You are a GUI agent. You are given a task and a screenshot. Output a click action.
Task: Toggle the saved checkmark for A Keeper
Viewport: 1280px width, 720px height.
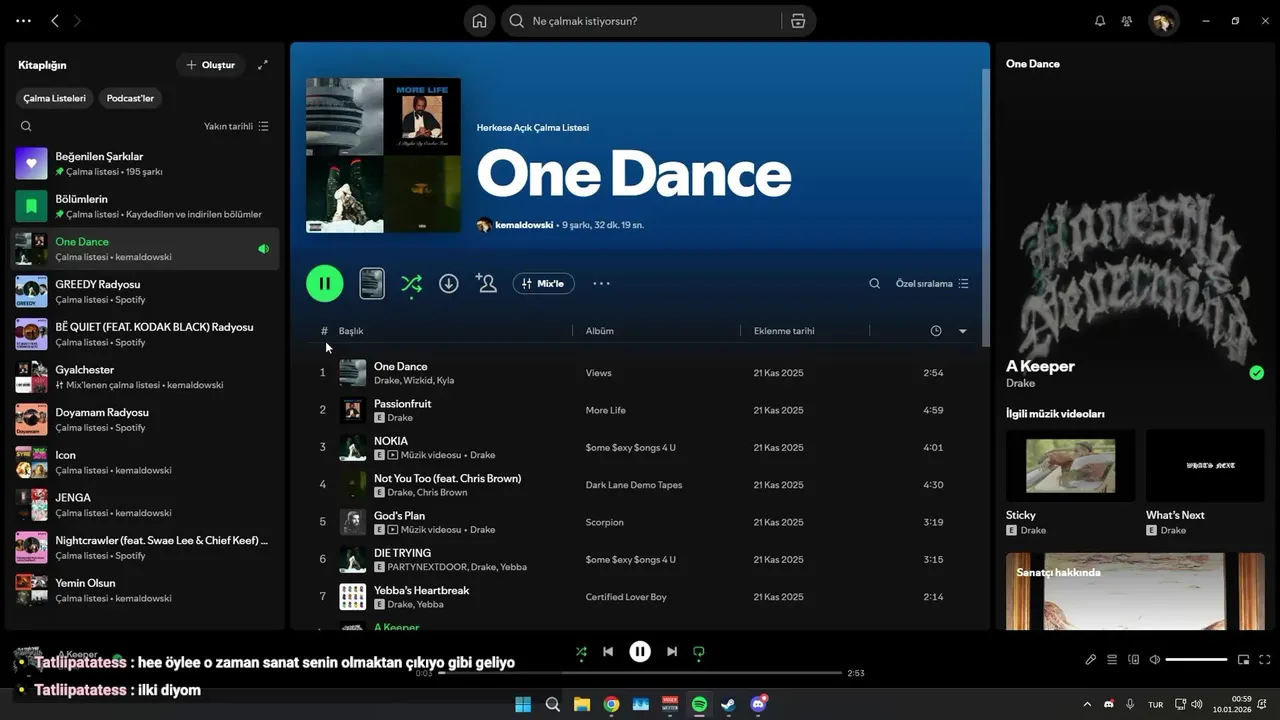pyautogui.click(x=1257, y=373)
